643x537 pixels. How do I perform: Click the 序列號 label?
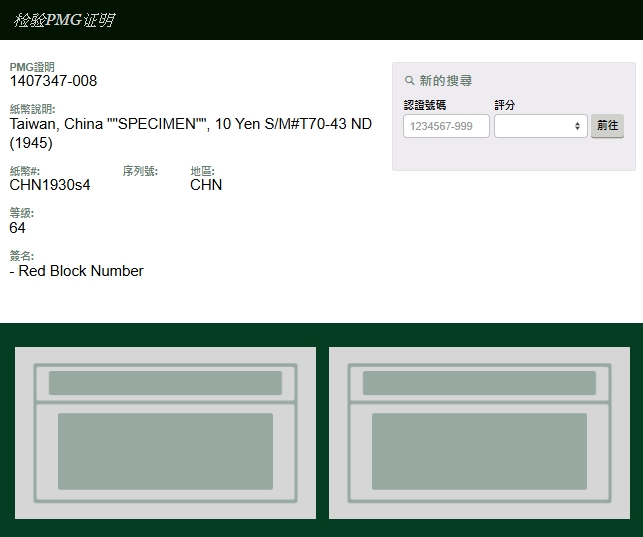[x=140, y=171]
